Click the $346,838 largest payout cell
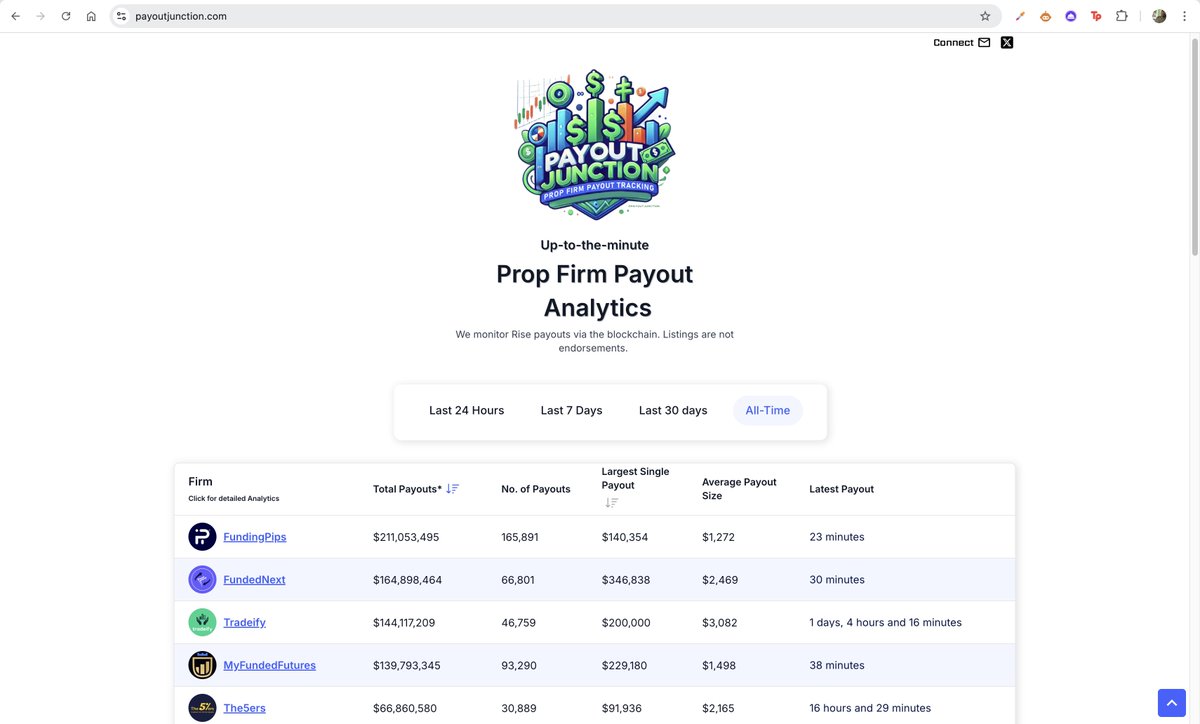The width and height of the screenshot is (1200, 724). coord(625,580)
